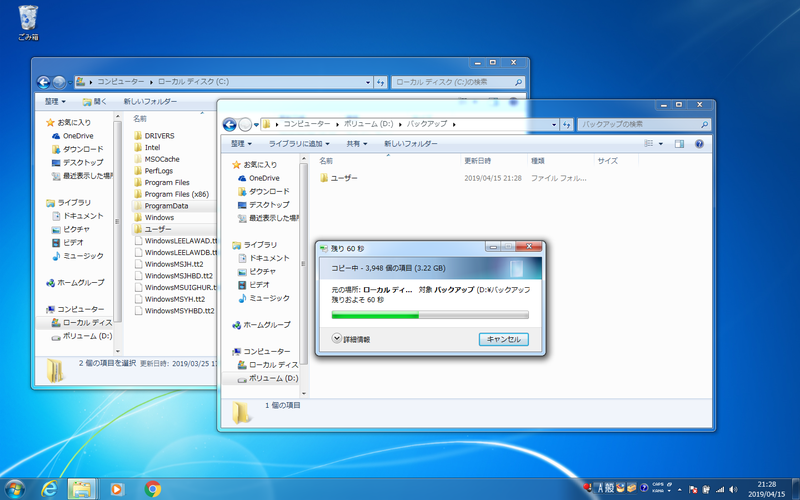The height and width of the screenshot is (500, 800).
Task: Change view icon in バックアップ window
Action: [649, 144]
